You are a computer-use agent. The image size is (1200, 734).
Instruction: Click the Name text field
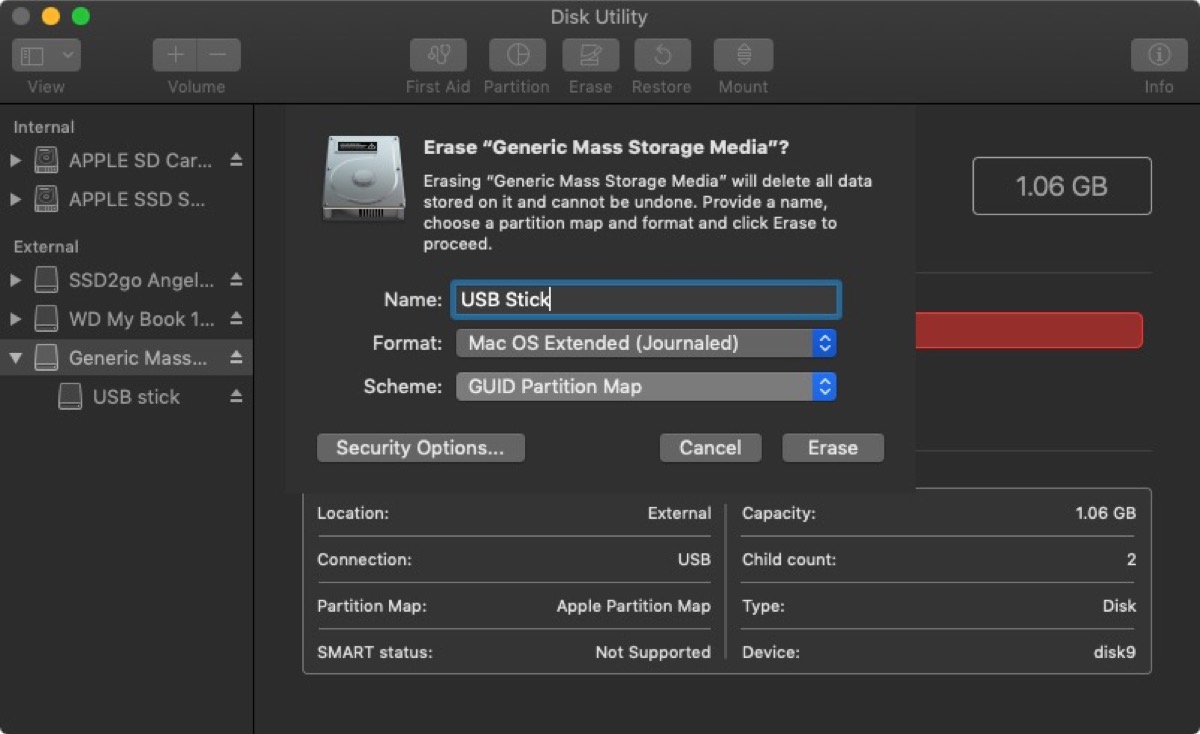[645, 299]
